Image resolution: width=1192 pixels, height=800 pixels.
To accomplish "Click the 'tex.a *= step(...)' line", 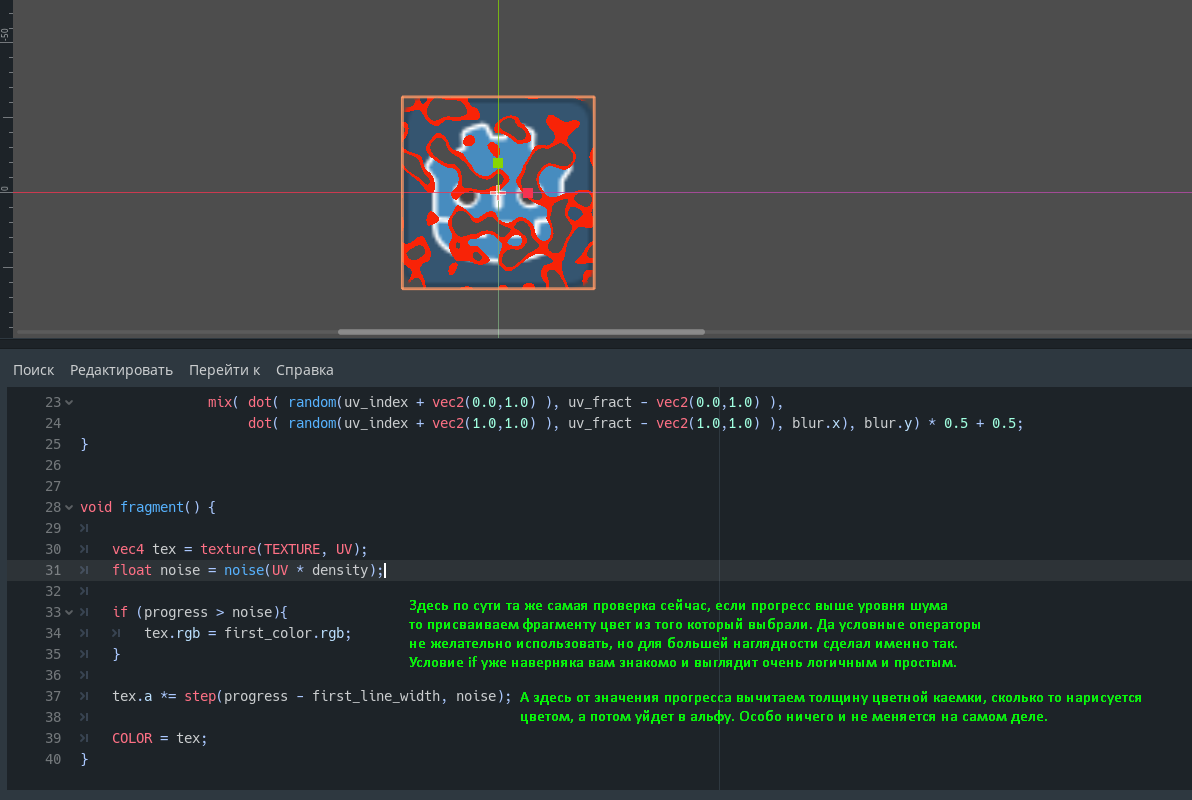I will (312, 697).
